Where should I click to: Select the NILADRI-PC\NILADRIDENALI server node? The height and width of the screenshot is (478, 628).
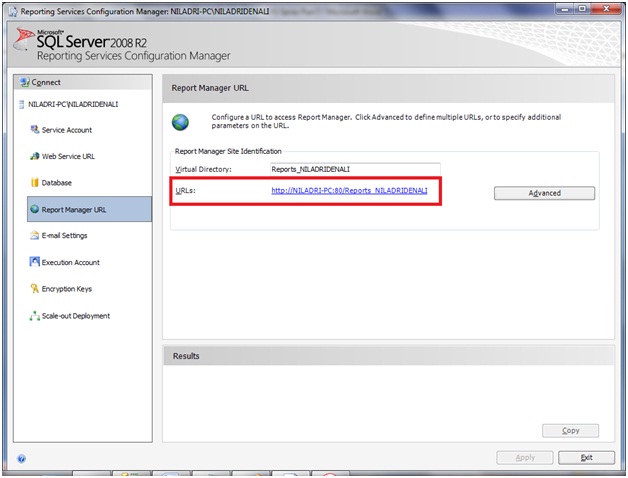[73, 105]
